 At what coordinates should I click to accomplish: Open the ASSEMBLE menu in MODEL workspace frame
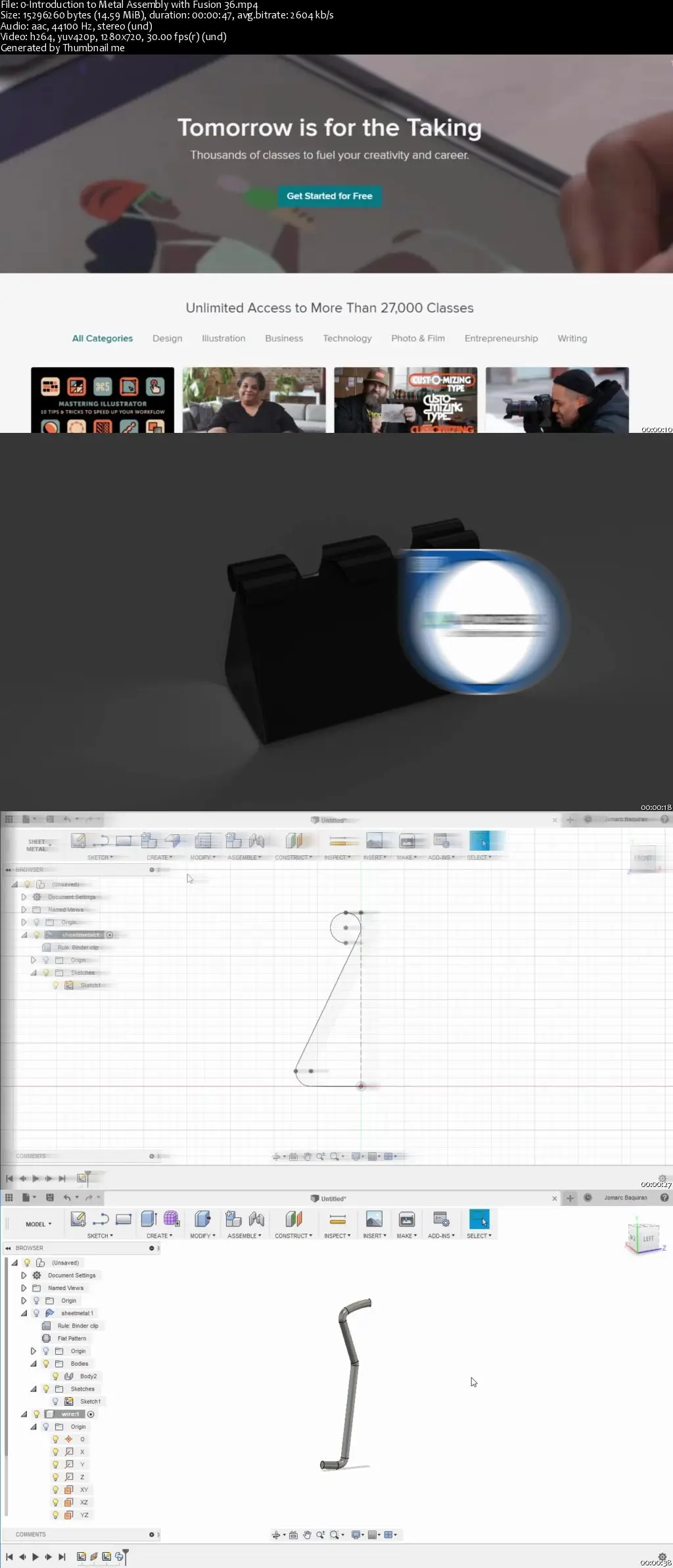point(244,1236)
